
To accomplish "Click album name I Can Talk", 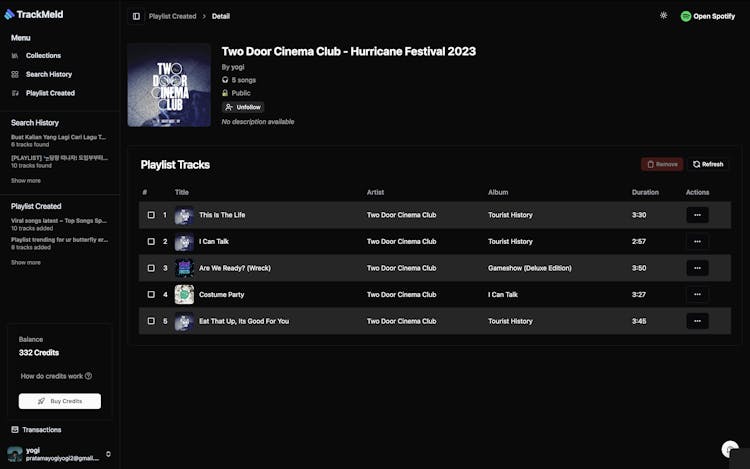I will (x=503, y=294).
